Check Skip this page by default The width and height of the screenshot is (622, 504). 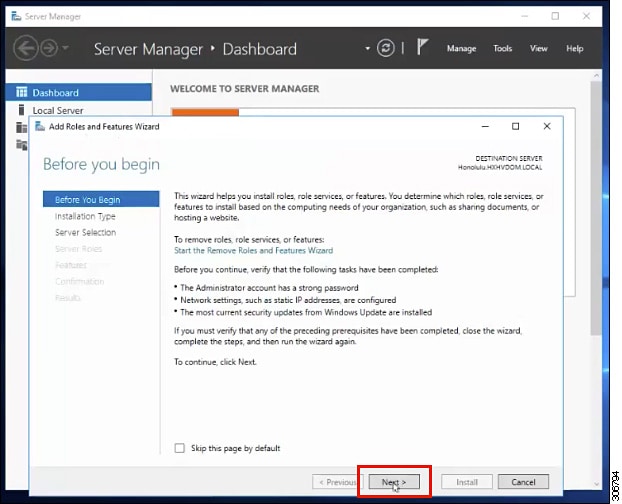tap(179, 448)
